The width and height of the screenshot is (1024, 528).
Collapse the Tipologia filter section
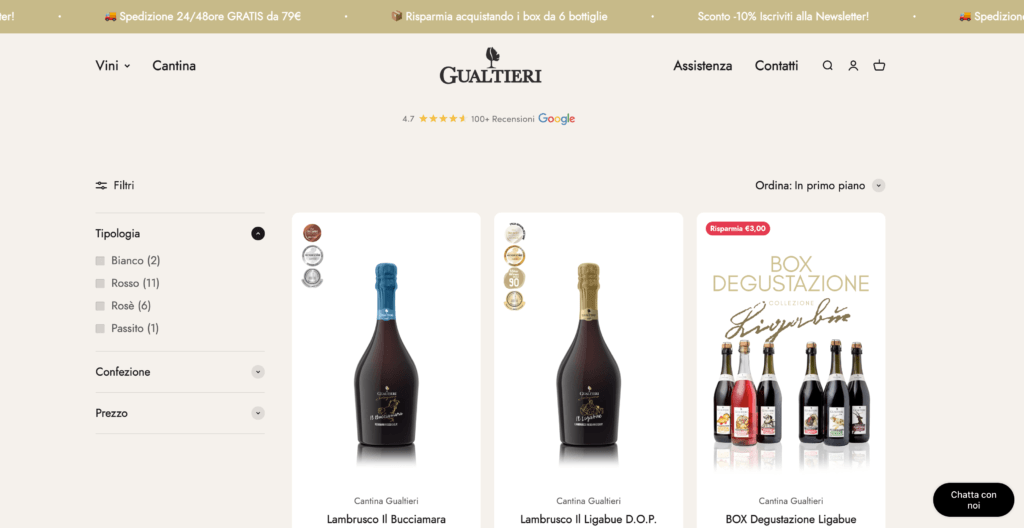pos(258,233)
